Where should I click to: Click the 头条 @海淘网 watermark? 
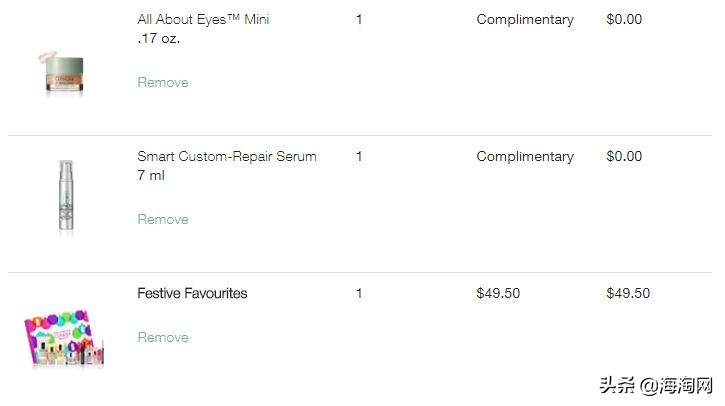click(x=654, y=385)
